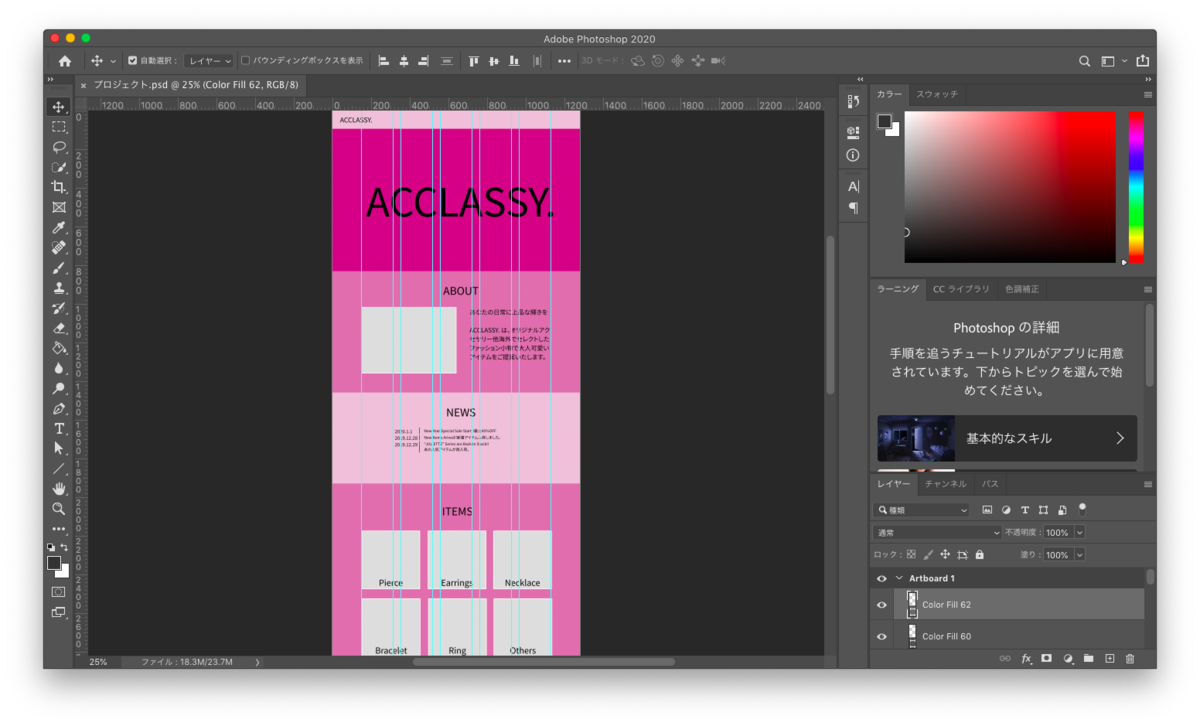Click the create new group folder icon
This screenshot has width=1200, height=726.
point(1088,659)
